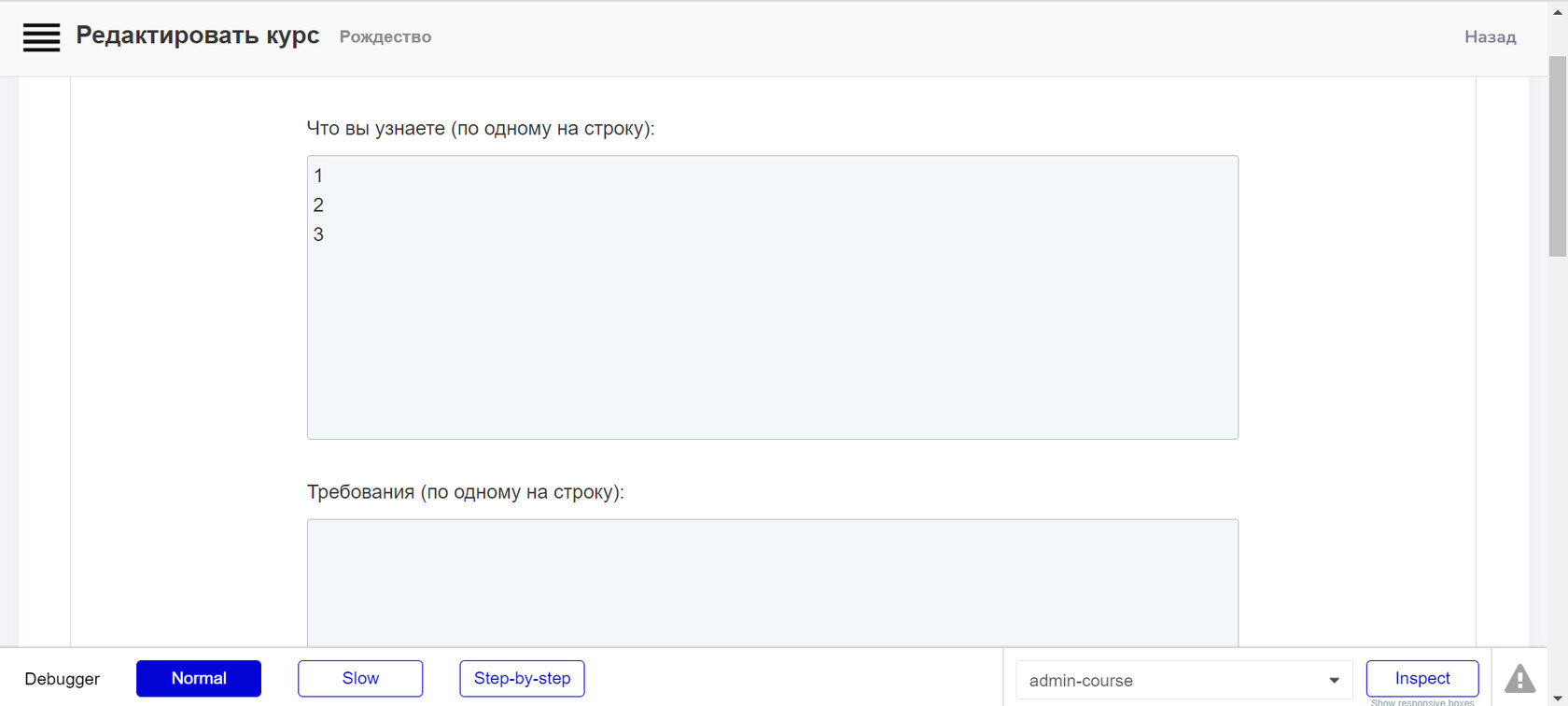This screenshot has width=1568, height=706.
Task: Select Step-by-step debugger mode
Action: tap(522, 679)
